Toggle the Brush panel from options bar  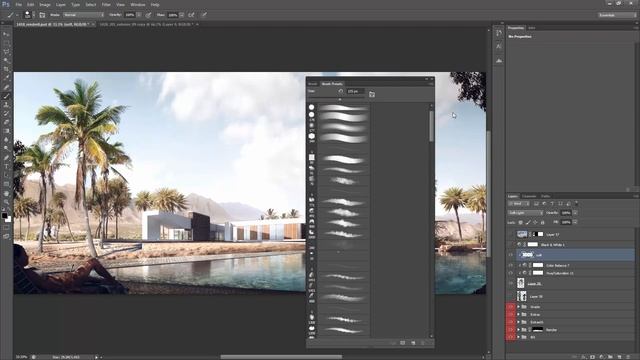tap(42, 15)
